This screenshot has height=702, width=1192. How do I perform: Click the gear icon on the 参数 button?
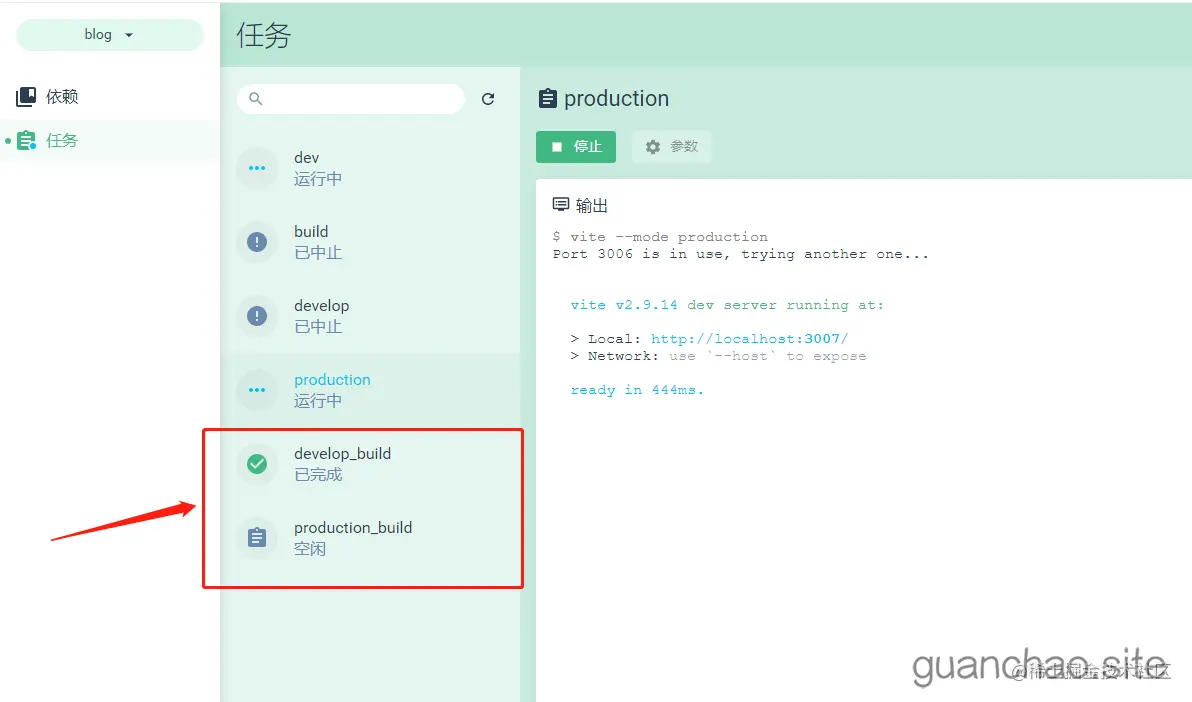655,146
